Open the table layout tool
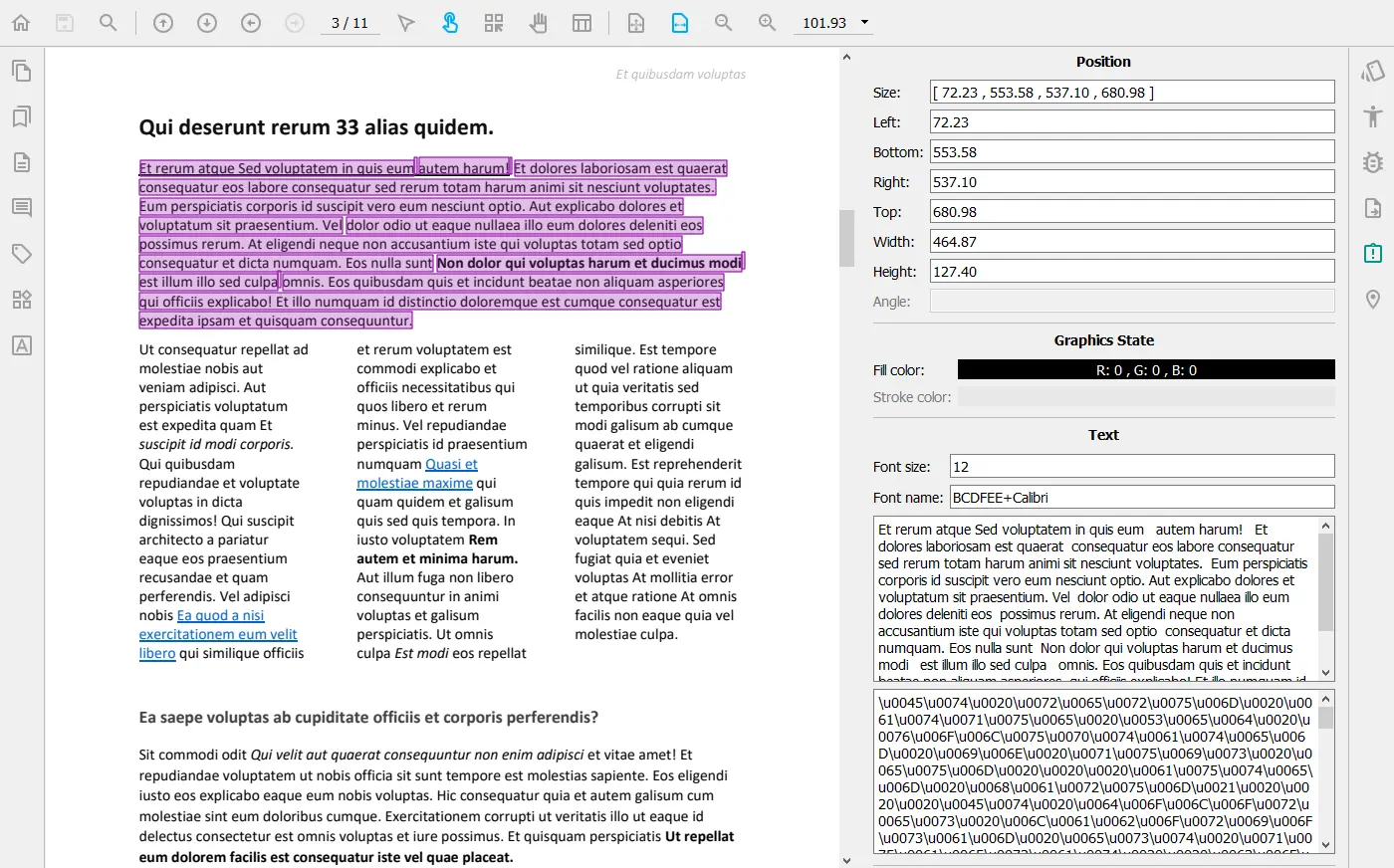The image size is (1394, 868). pos(582,23)
